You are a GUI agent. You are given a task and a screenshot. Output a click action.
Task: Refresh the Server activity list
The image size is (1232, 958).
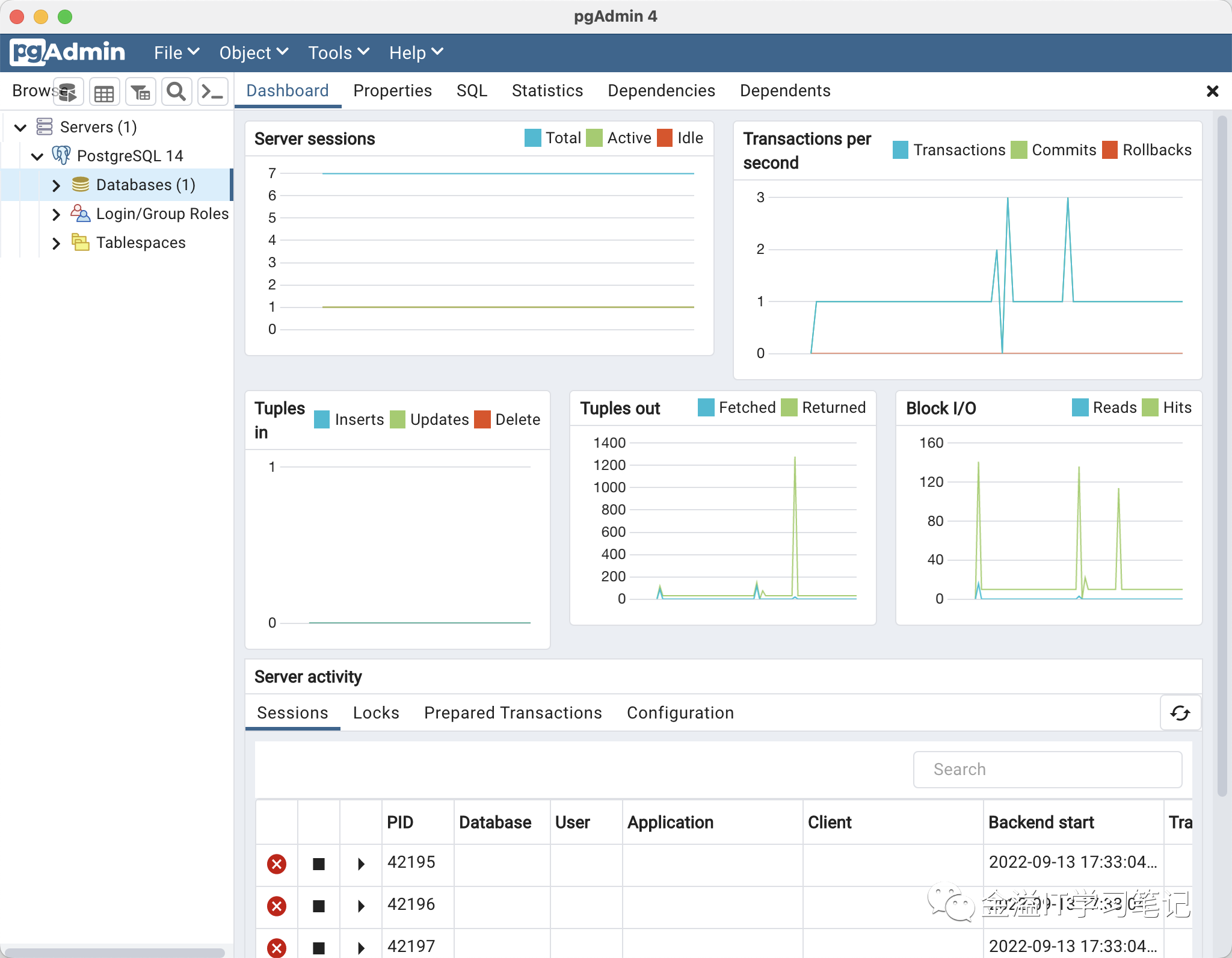(1180, 712)
